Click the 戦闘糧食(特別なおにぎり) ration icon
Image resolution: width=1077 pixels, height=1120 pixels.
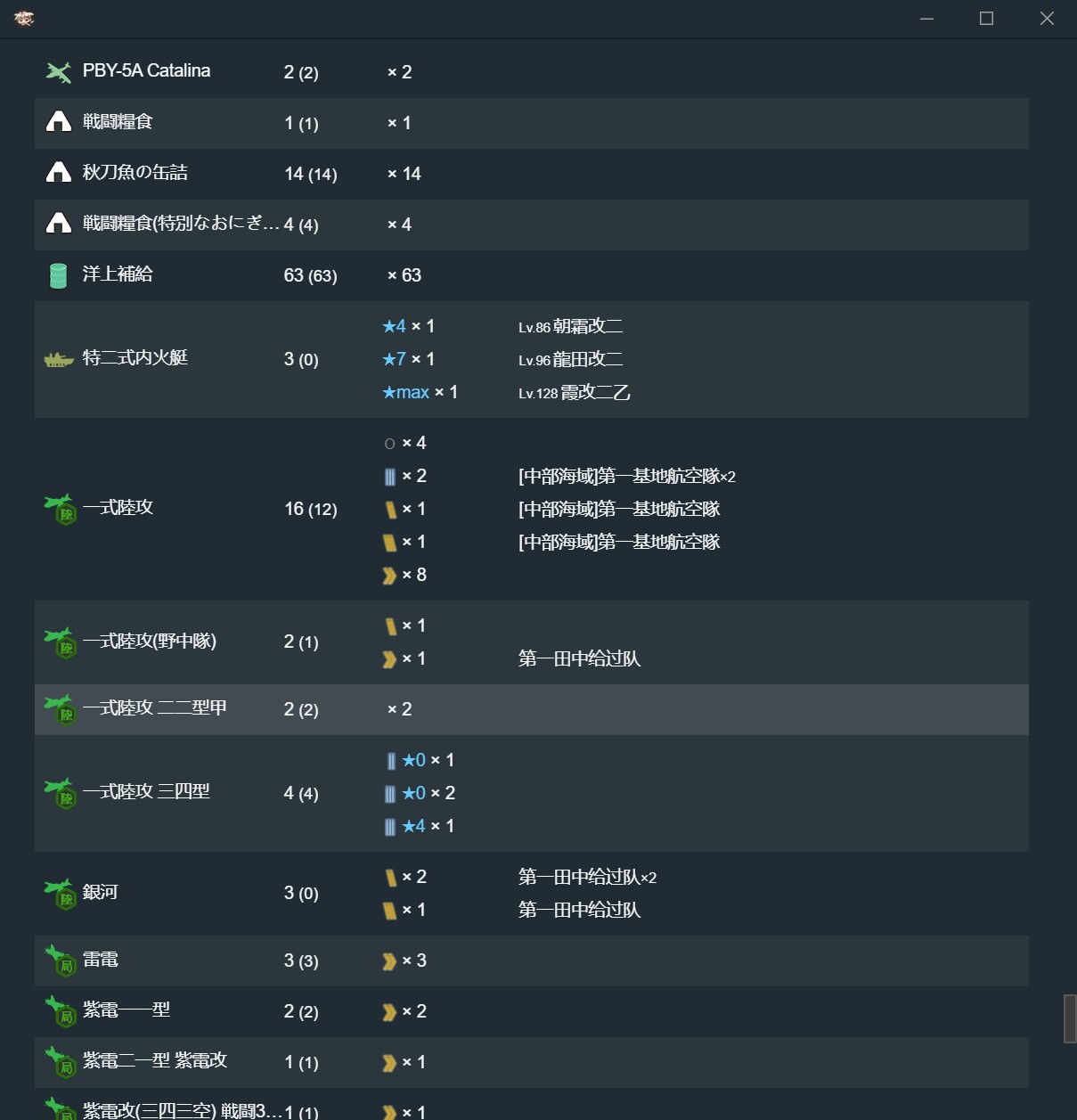[59, 224]
